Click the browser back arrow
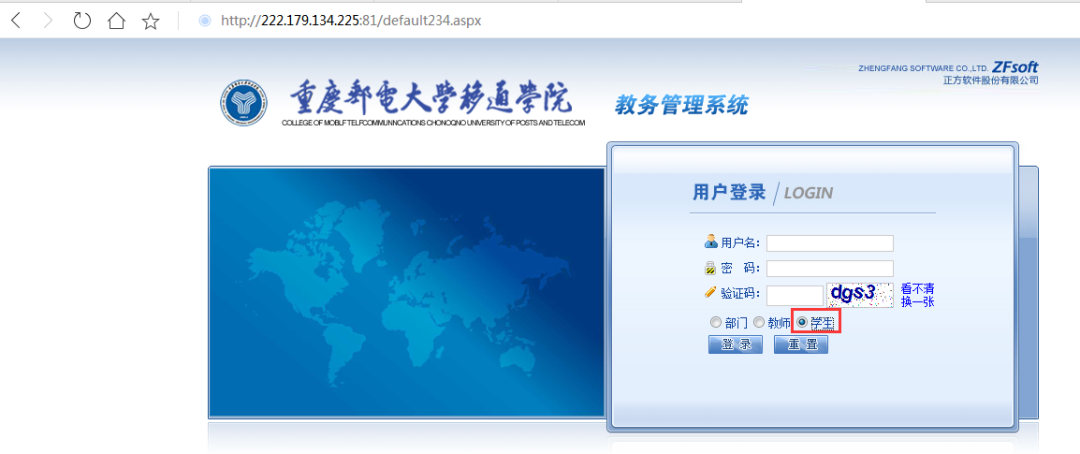 click(16, 21)
